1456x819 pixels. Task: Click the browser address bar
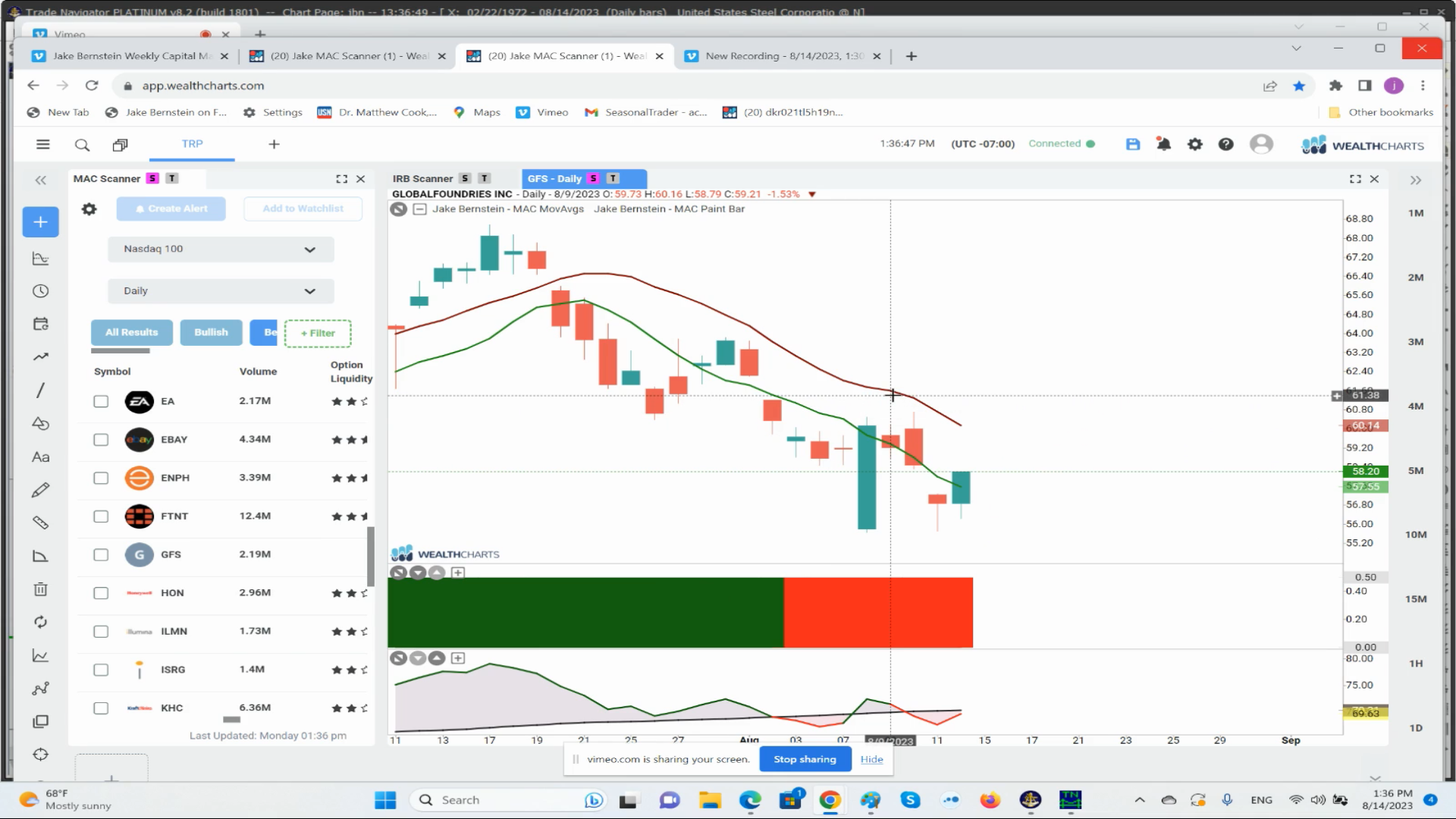click(682, 86)
